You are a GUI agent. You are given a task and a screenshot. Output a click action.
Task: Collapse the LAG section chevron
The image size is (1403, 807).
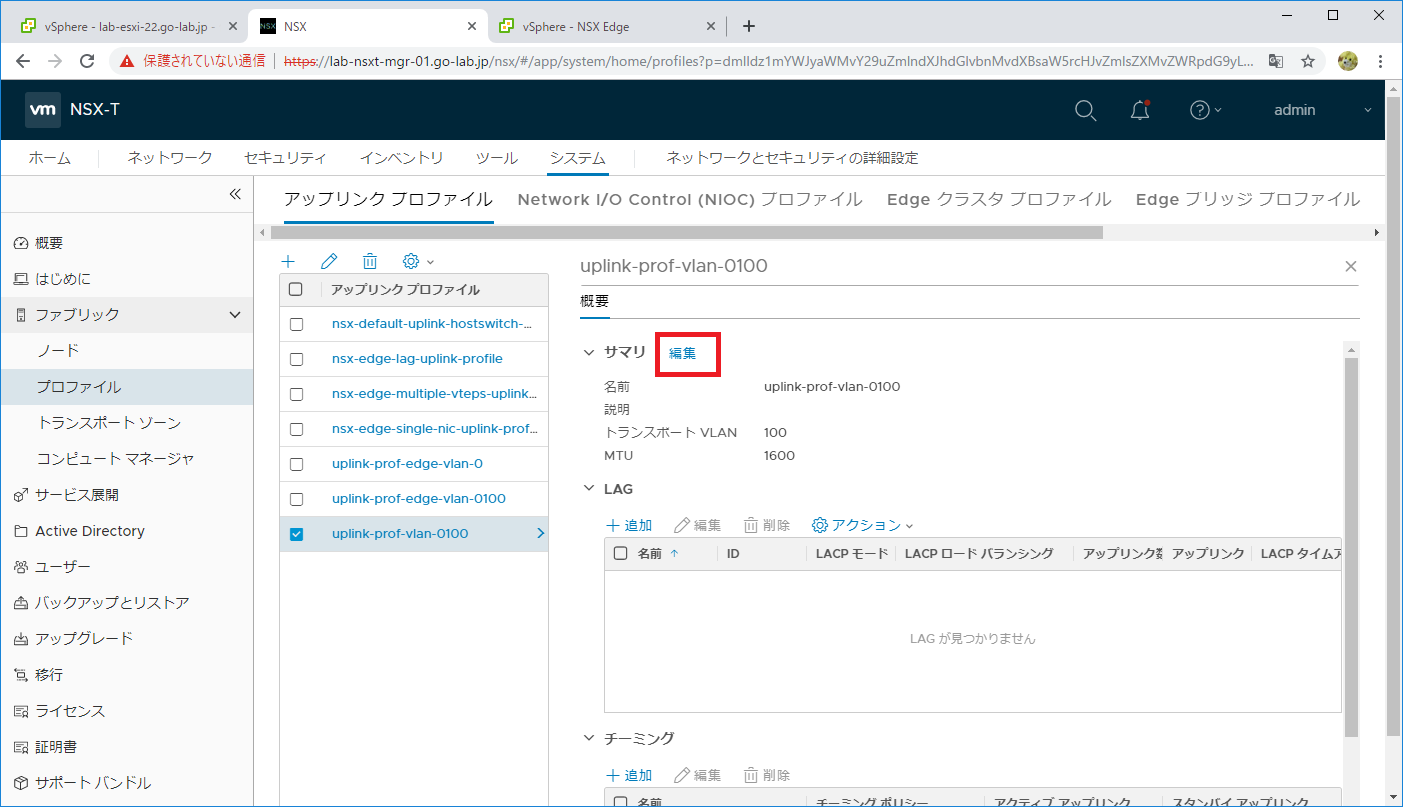point(589,489)
